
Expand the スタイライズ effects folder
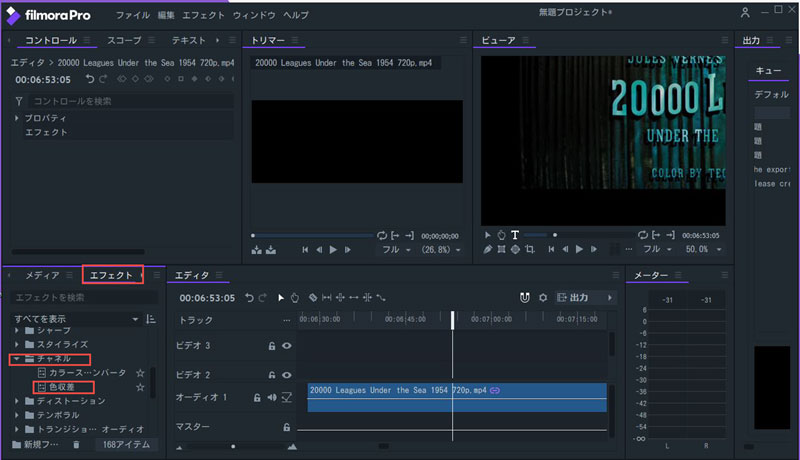pos(17,345)
